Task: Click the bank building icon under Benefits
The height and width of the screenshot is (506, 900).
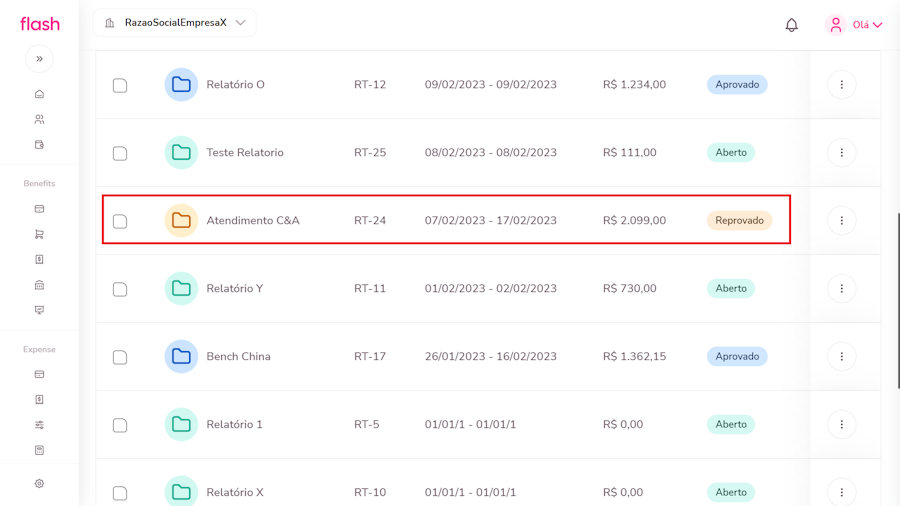Action: 39,285
